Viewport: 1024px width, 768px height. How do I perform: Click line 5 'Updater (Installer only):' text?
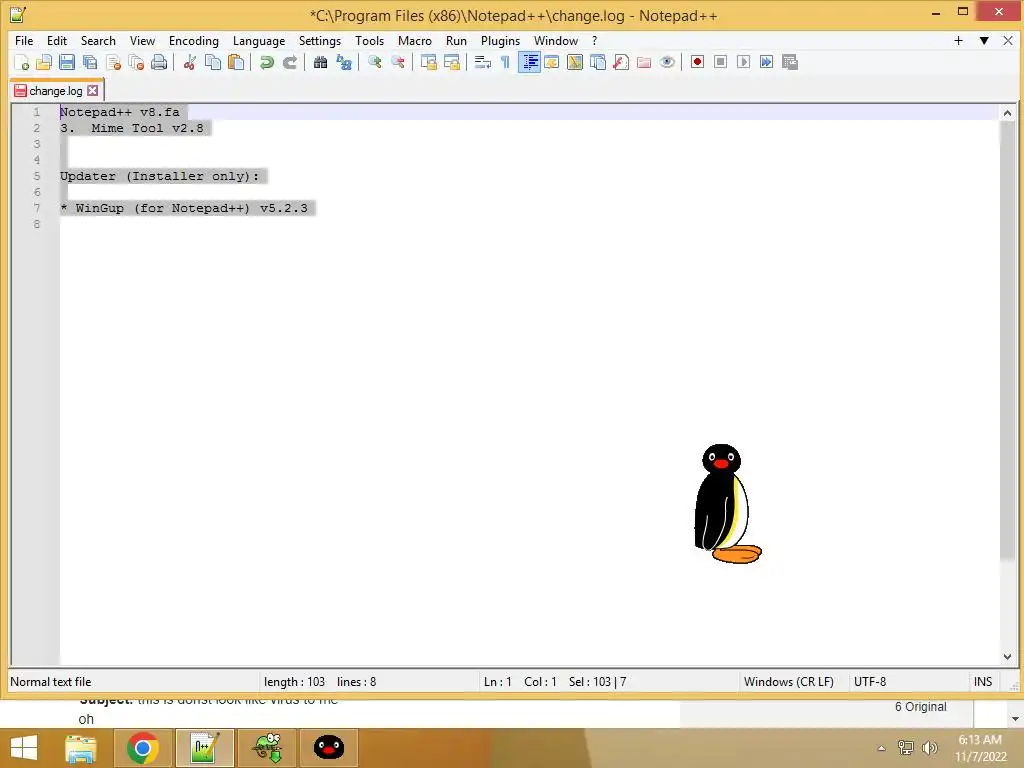[x=160, y=176]
